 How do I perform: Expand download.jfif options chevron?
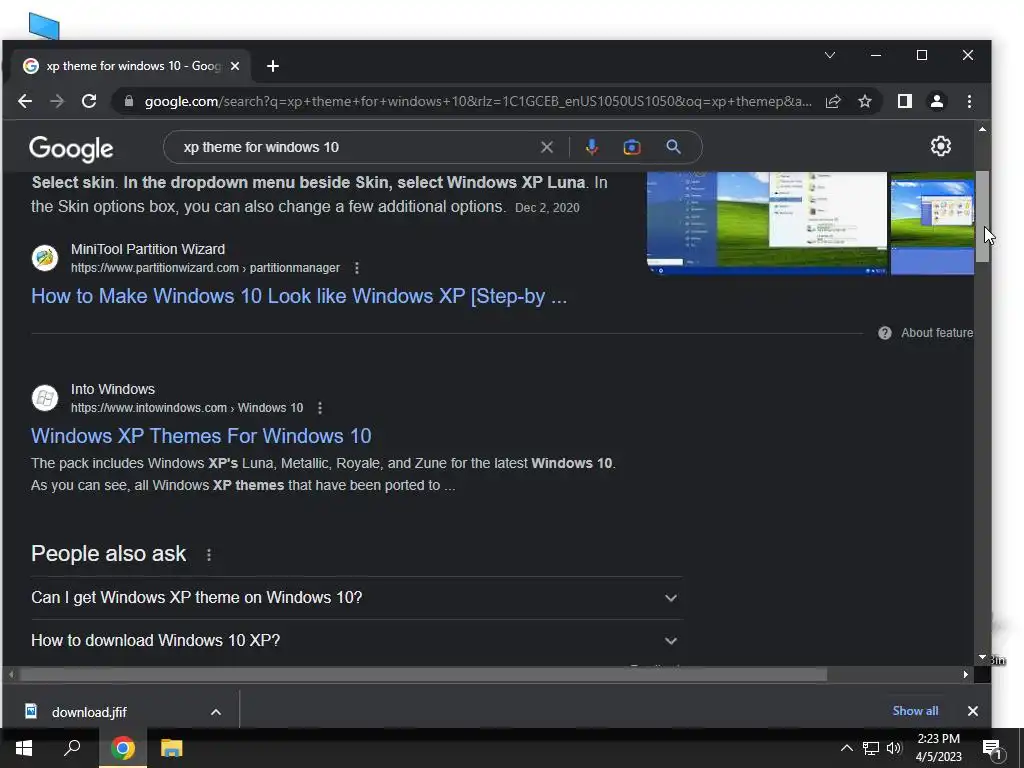click(216, 712)
